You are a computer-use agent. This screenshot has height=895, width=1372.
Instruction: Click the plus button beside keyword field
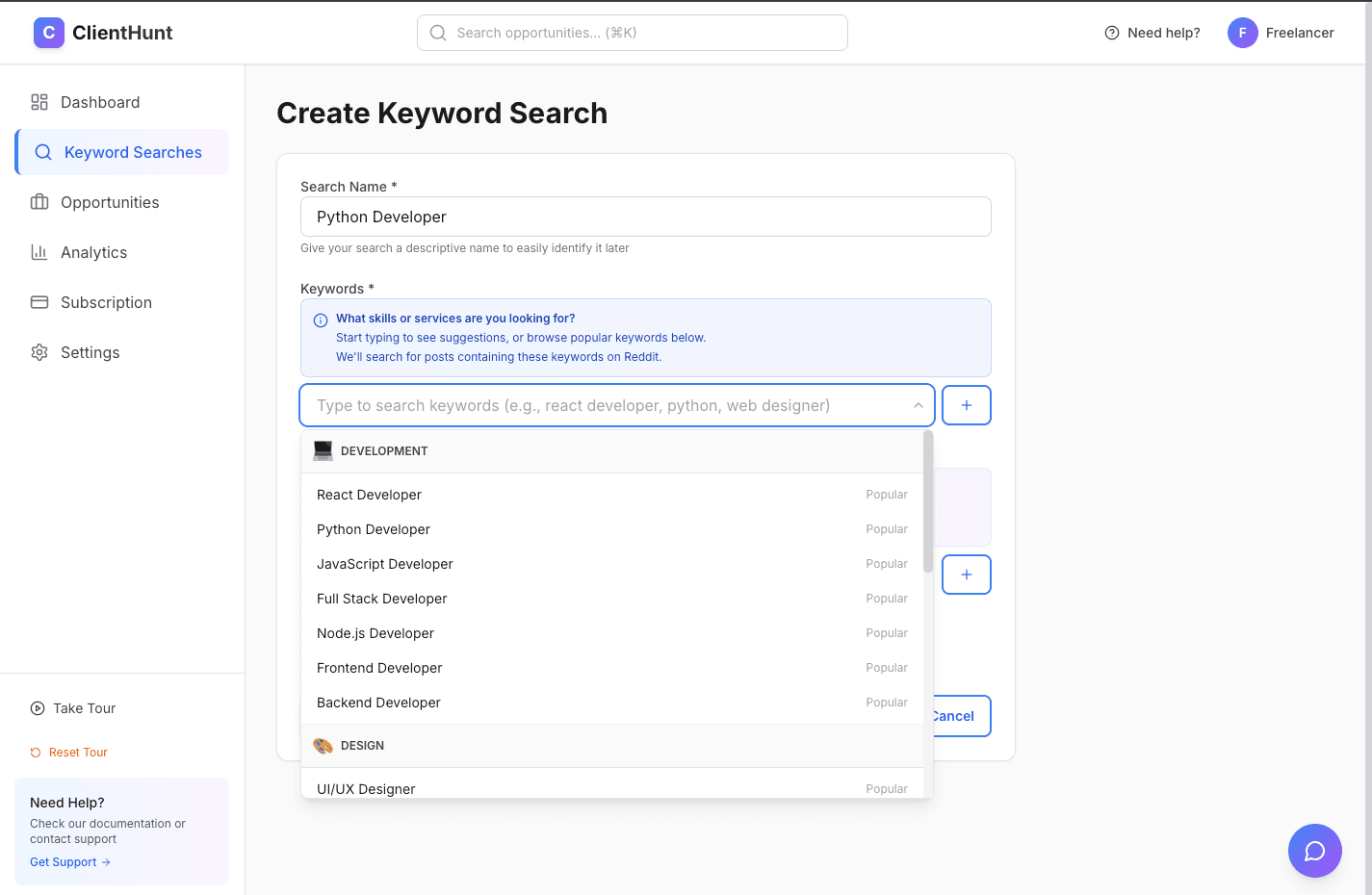tap(966, 405)
